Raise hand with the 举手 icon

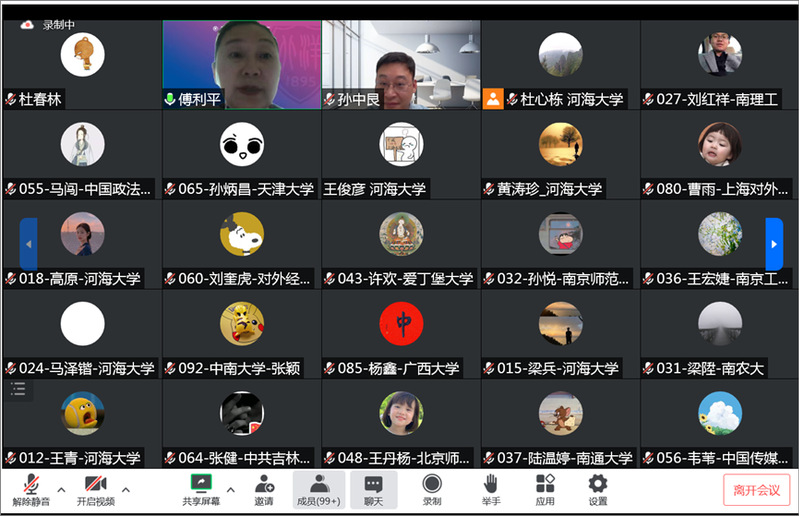[490, 484]
